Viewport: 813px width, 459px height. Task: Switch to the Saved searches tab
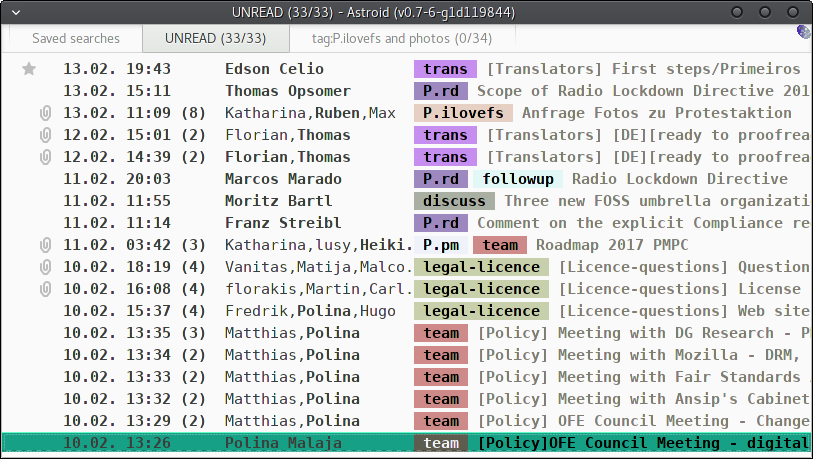[75, 39]
